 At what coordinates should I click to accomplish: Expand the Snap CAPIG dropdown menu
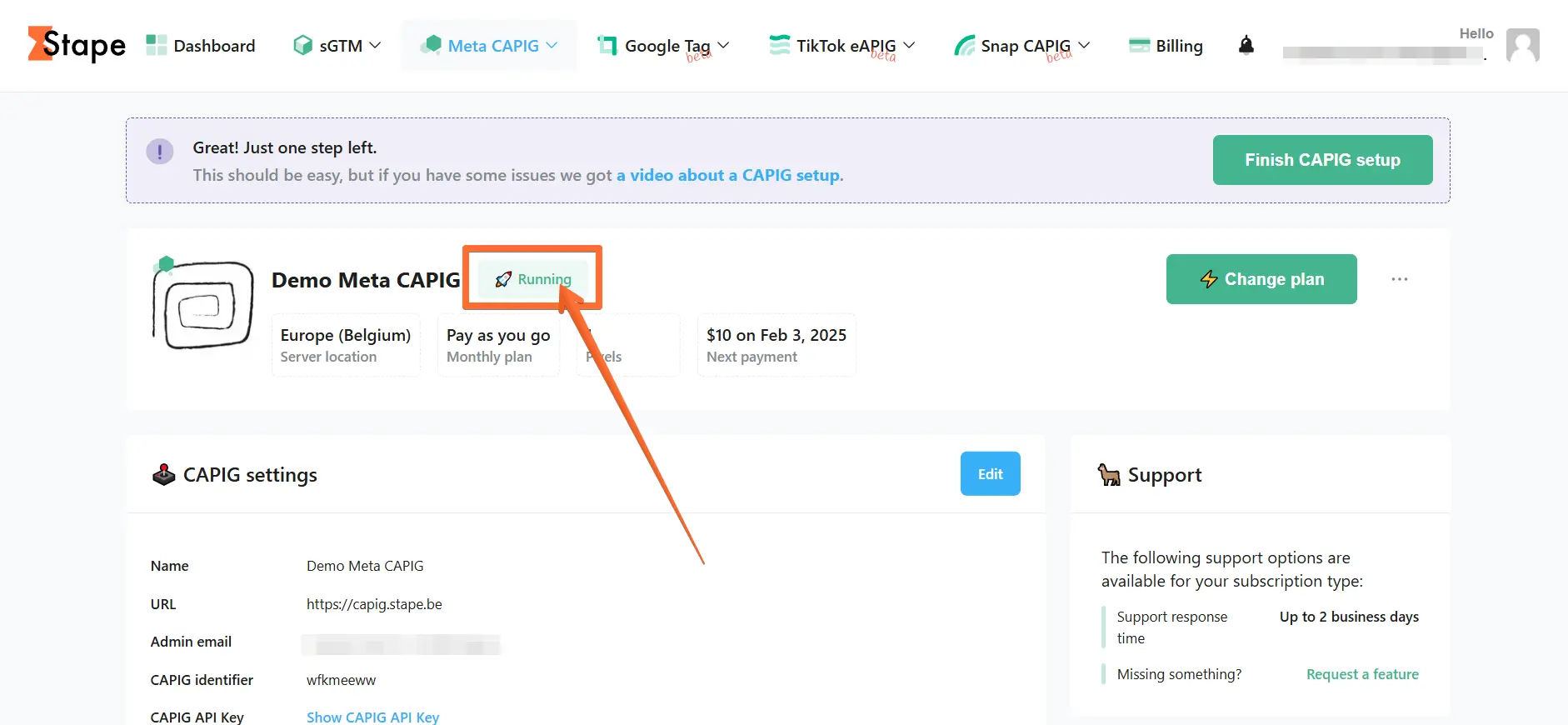coord(1022,45)
